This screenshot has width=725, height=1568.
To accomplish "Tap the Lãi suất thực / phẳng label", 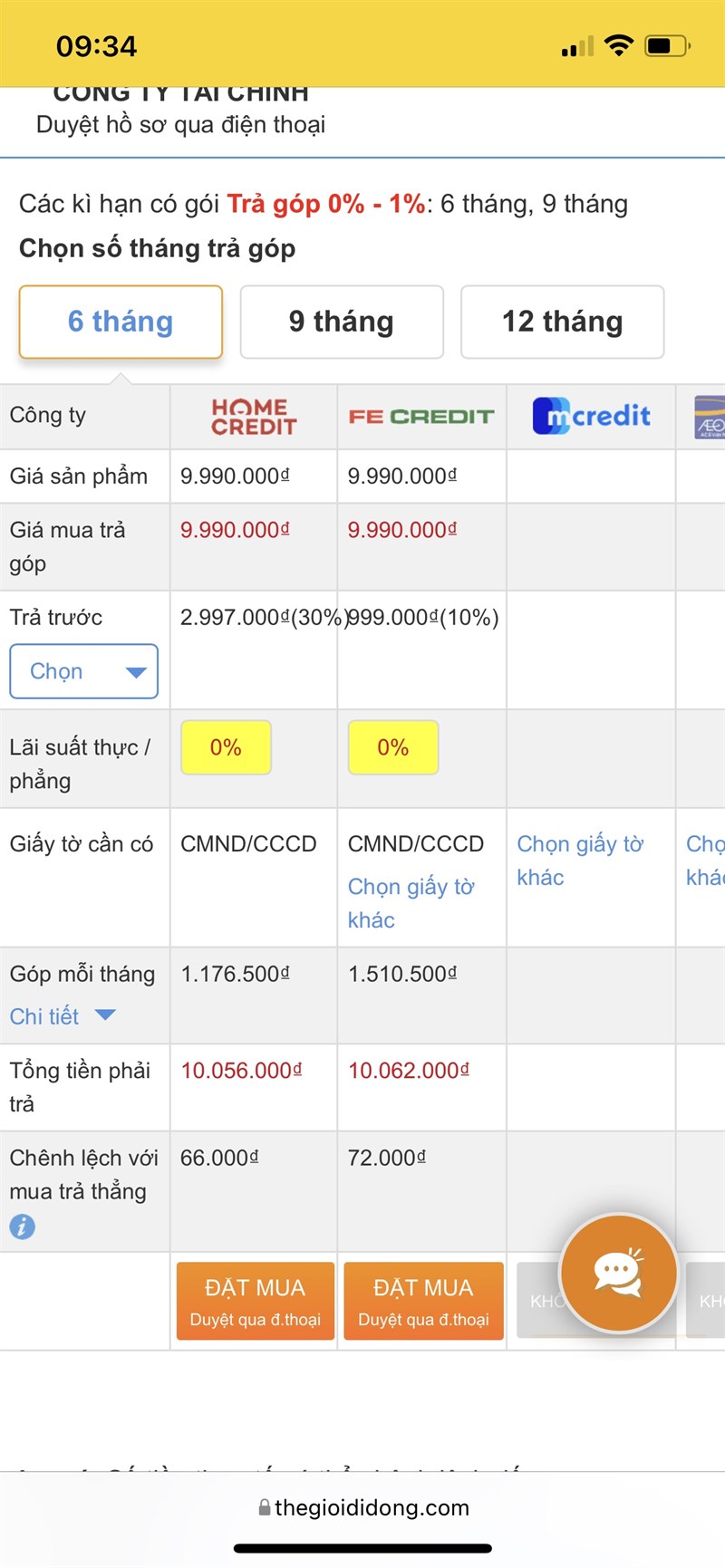I will [x=80, y=764].
